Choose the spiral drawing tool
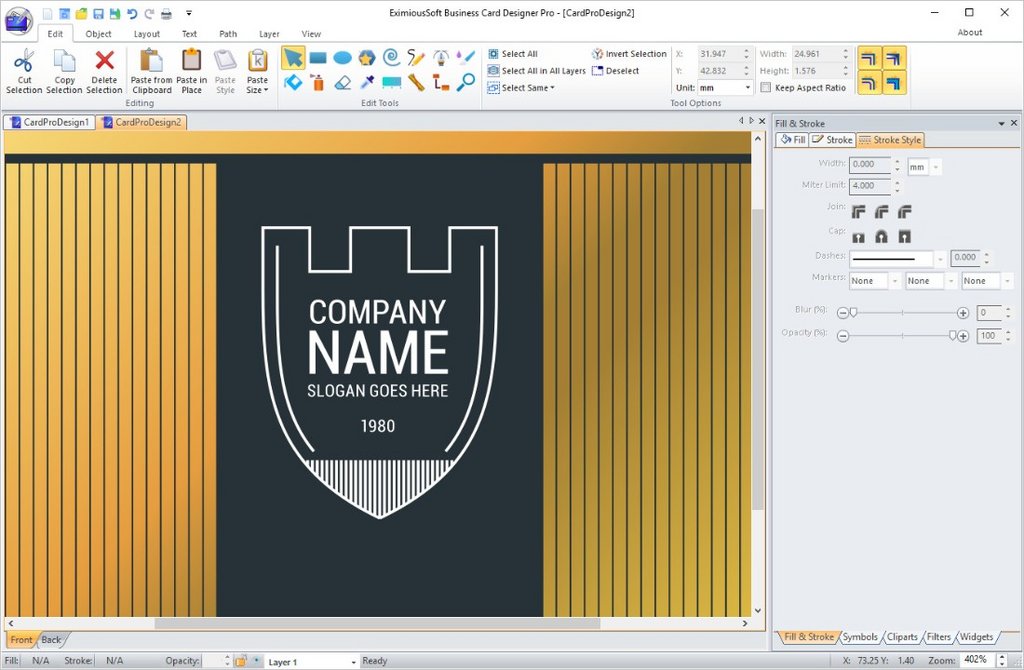This screenshot has height=670, width=1024. pos(392,57)
